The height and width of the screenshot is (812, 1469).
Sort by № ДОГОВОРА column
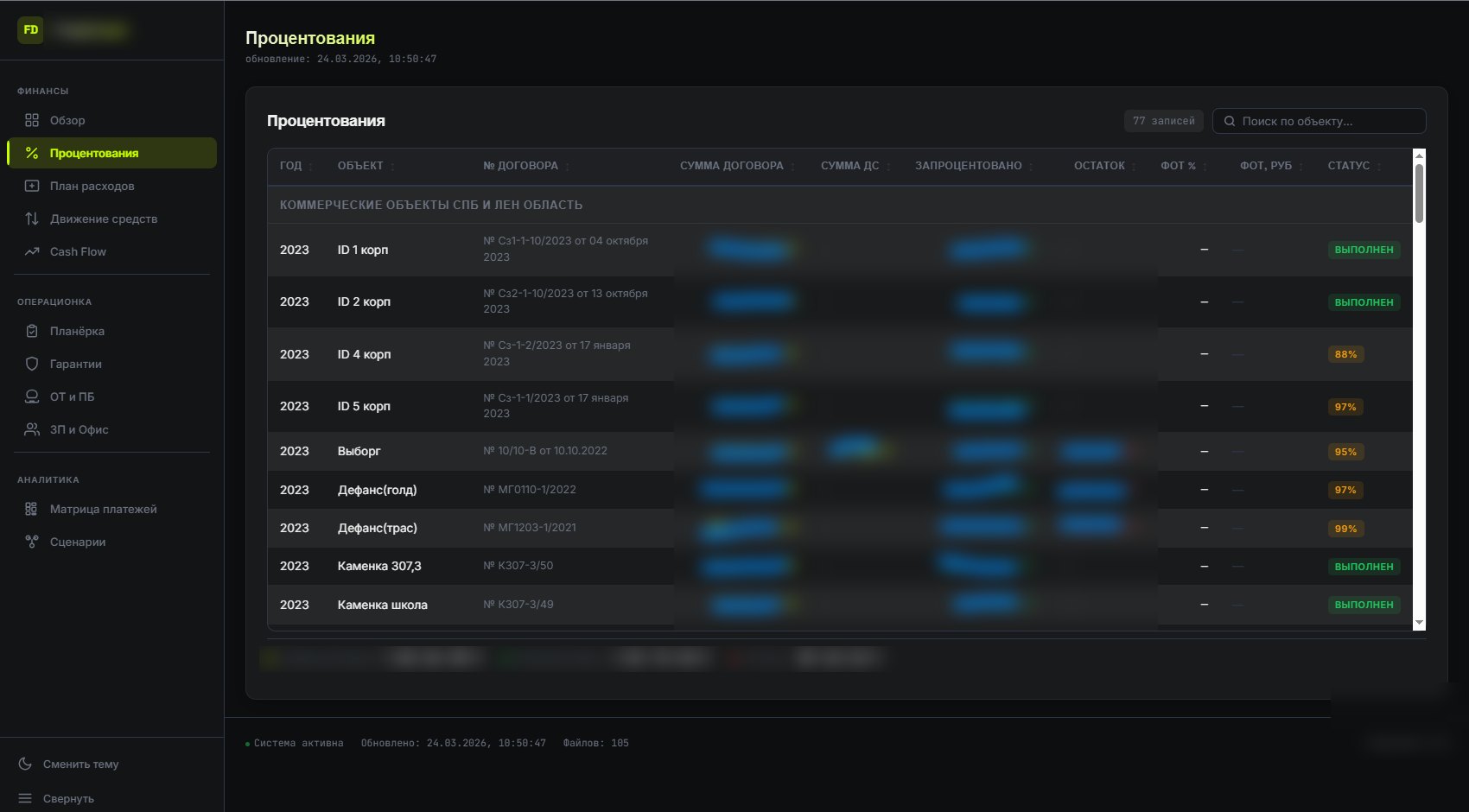click(526, 166)
